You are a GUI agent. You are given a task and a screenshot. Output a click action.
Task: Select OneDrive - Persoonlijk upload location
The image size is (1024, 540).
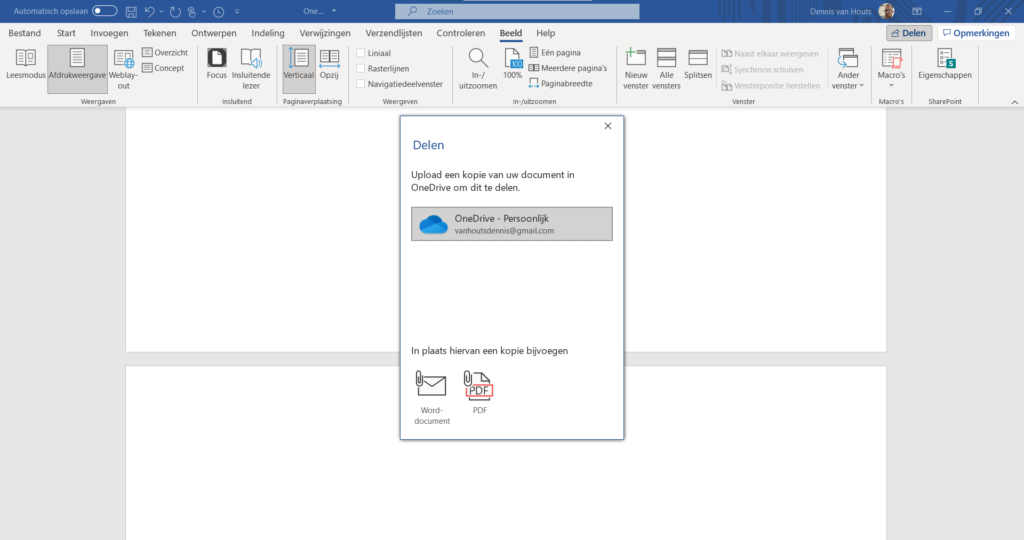[x=512, y=224]
